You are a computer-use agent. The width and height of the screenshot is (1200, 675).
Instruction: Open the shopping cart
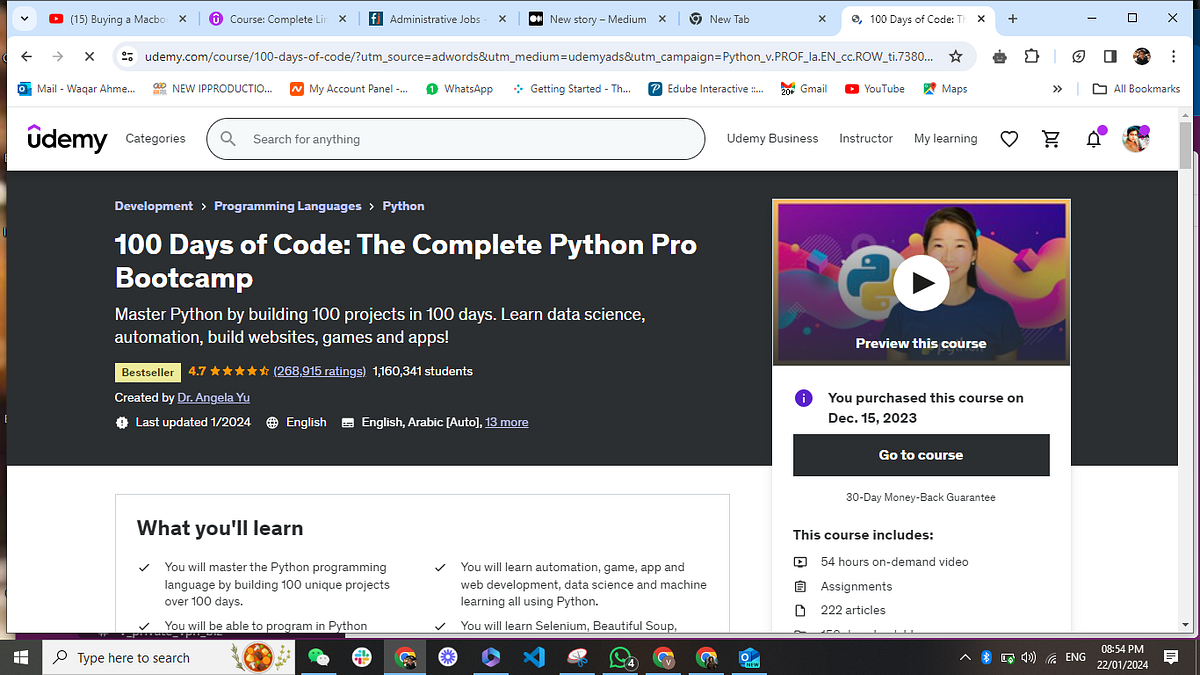[x=1051, y=138]
